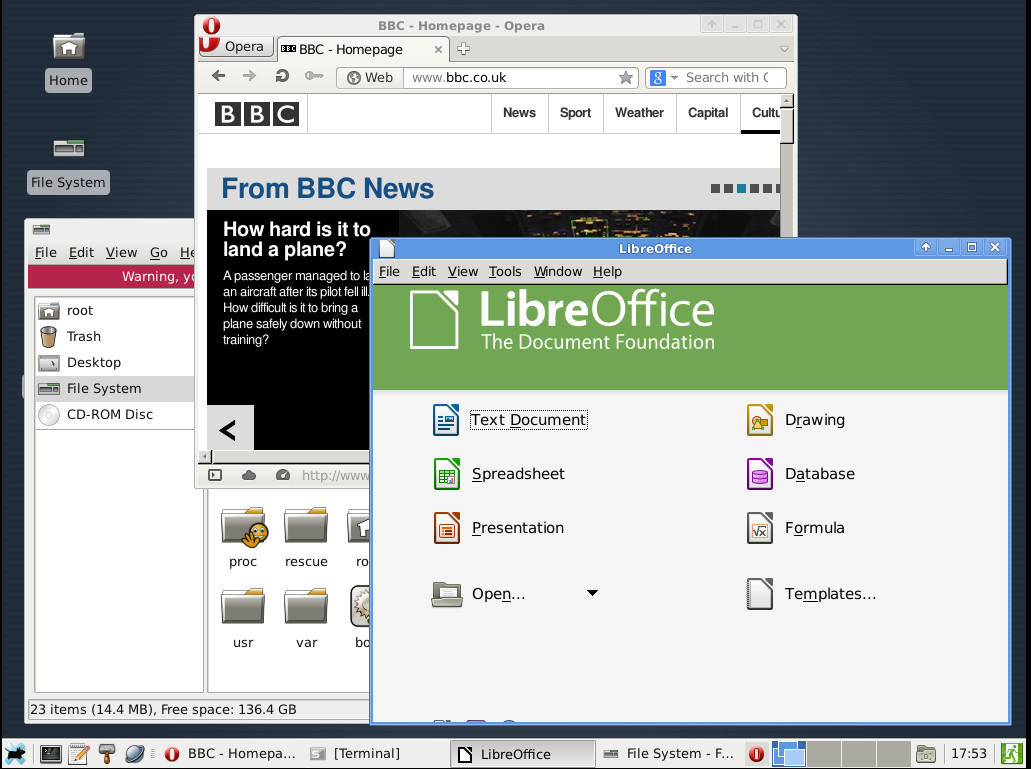1031x769 pixels.
Task: Select Trash in file manager sidebar
Action: click(114, 337)
